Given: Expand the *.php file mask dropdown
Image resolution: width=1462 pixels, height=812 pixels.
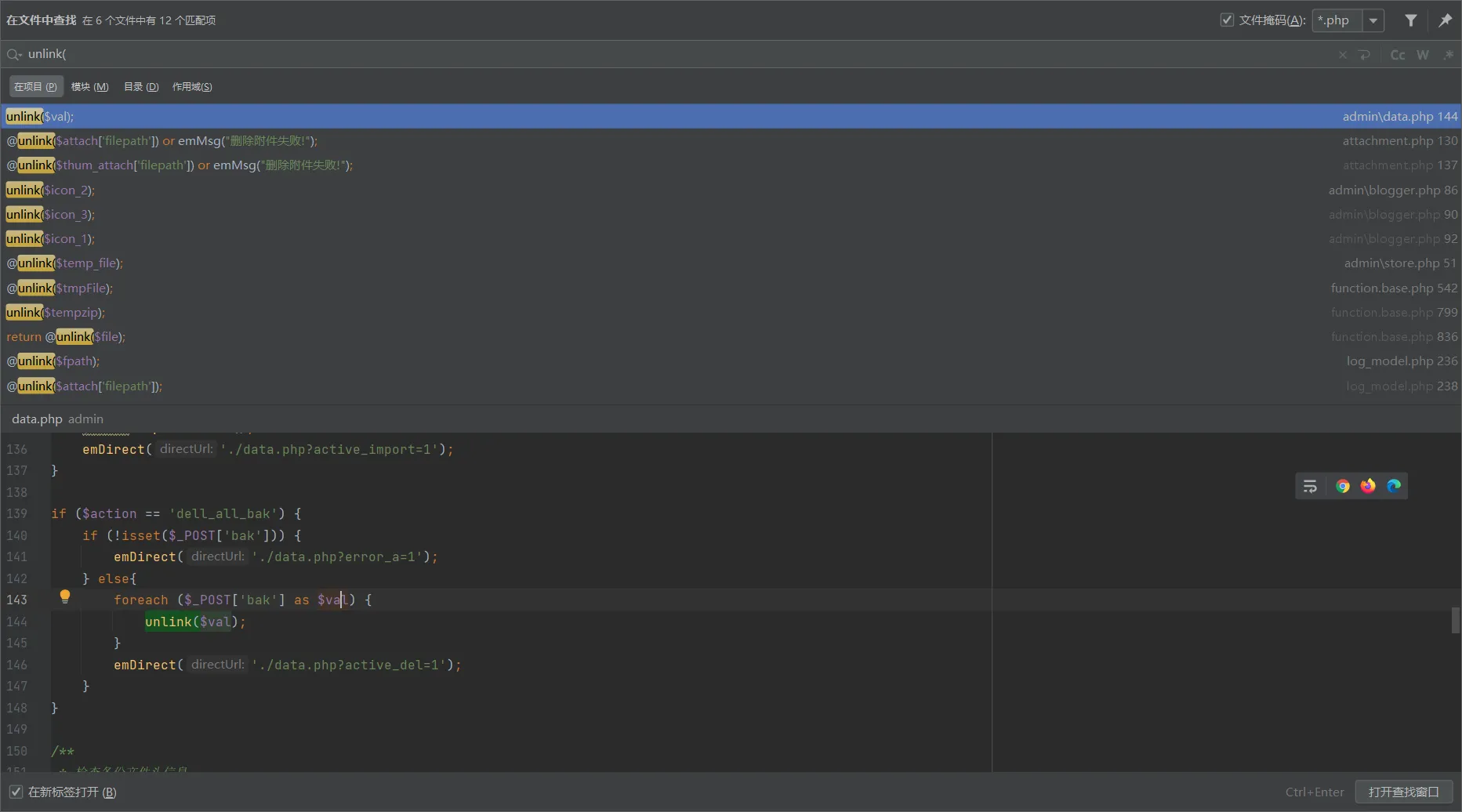Looking at the screenshot, I should 1373,20.
